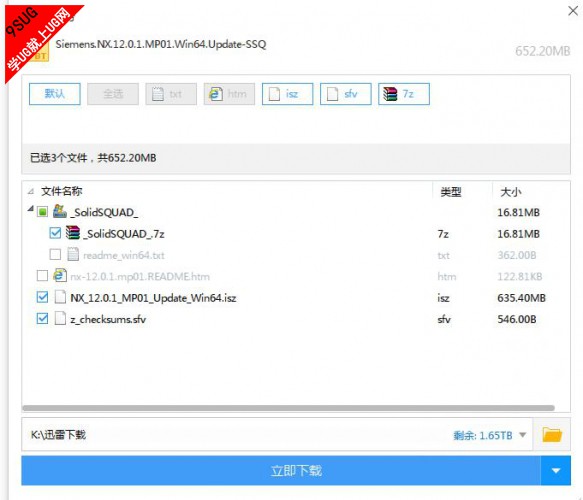Uncheck the _SolidSQUAD_.7z file checkbox
Screen dimensions: 583x500
pos(55,233)
